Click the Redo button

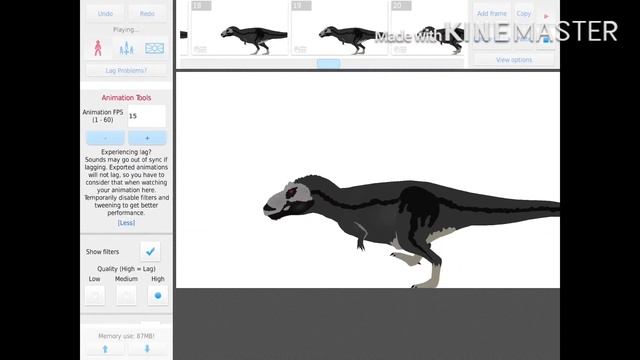pyautogui.click(x=147, y=13)
